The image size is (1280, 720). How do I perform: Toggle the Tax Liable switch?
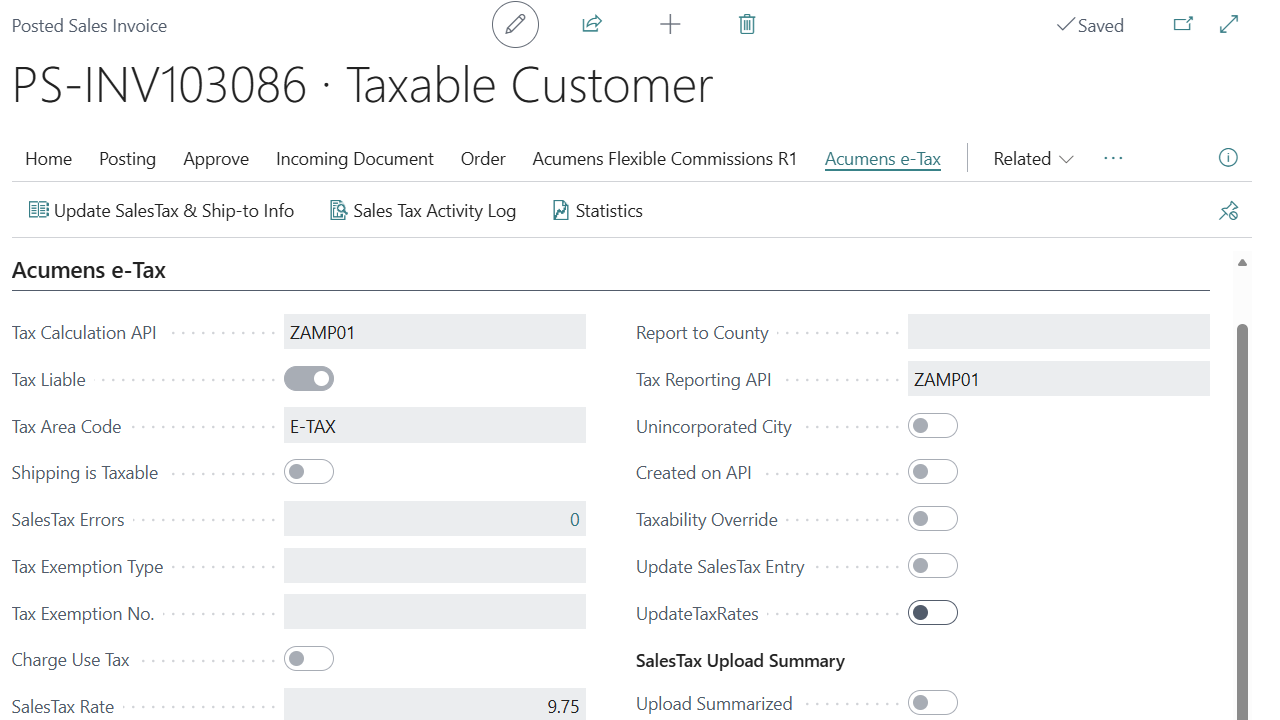click(x=309, y=379)
